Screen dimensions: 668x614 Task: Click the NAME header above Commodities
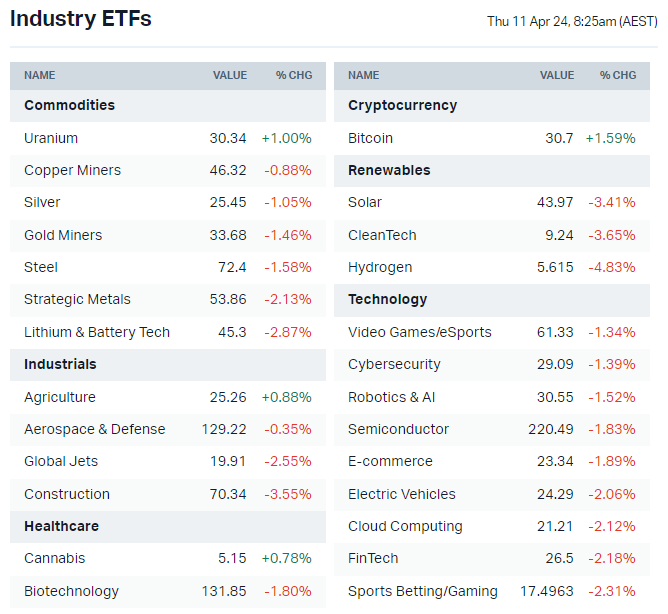pyautogui.click(x=40, y=75)
